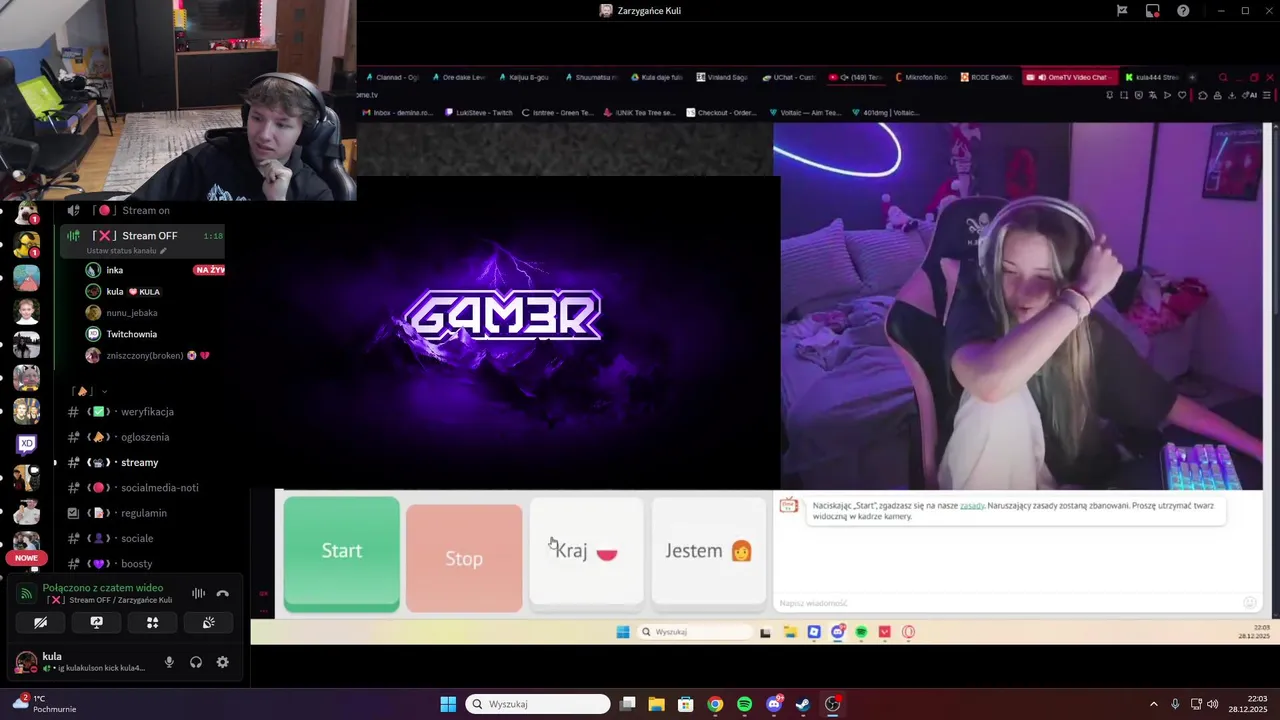Mute the Discord microphone

tap(169, 662)
